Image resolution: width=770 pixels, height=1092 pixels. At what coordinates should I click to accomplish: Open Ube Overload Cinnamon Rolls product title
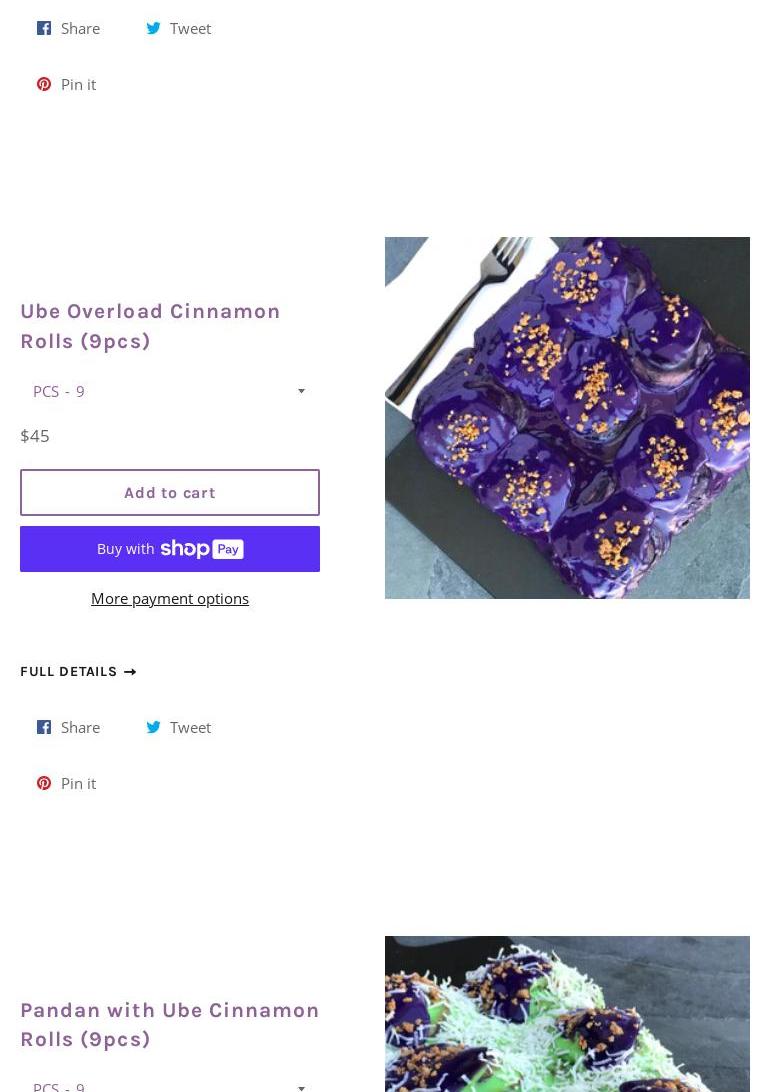pos(150,326)
